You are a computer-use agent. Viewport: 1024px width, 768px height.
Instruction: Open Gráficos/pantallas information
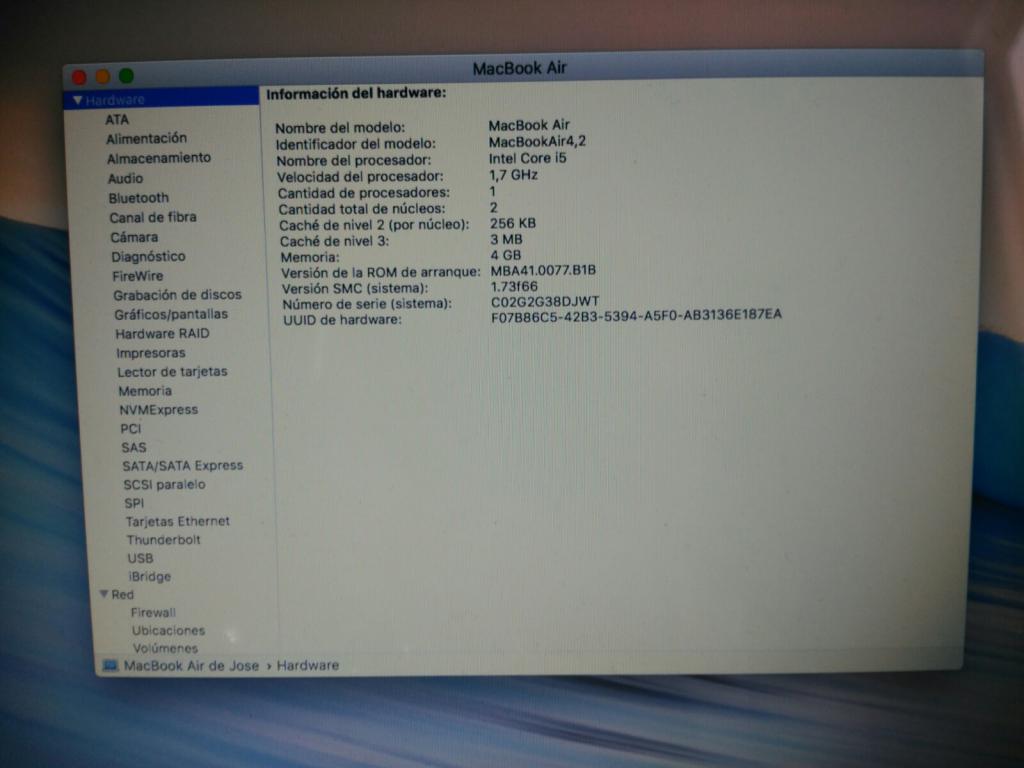tap(171, 314)
